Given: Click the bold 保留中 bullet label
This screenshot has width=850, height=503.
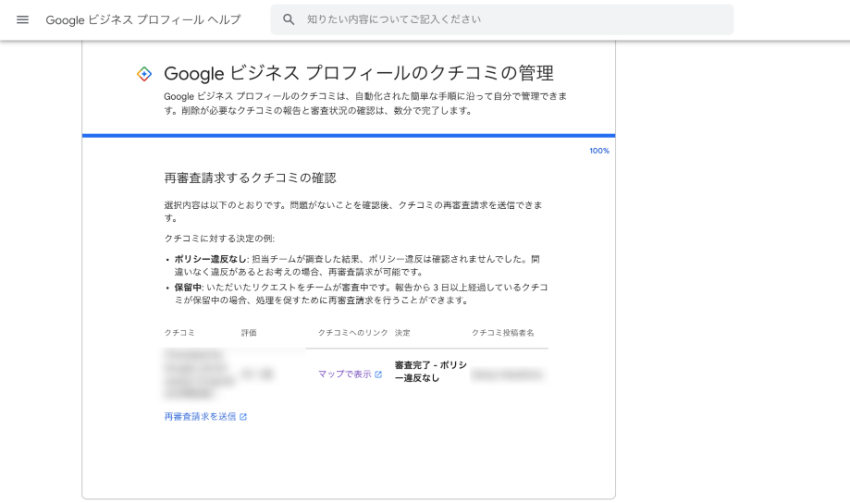Looking at the screenshot, I should [x=188, y=287].
